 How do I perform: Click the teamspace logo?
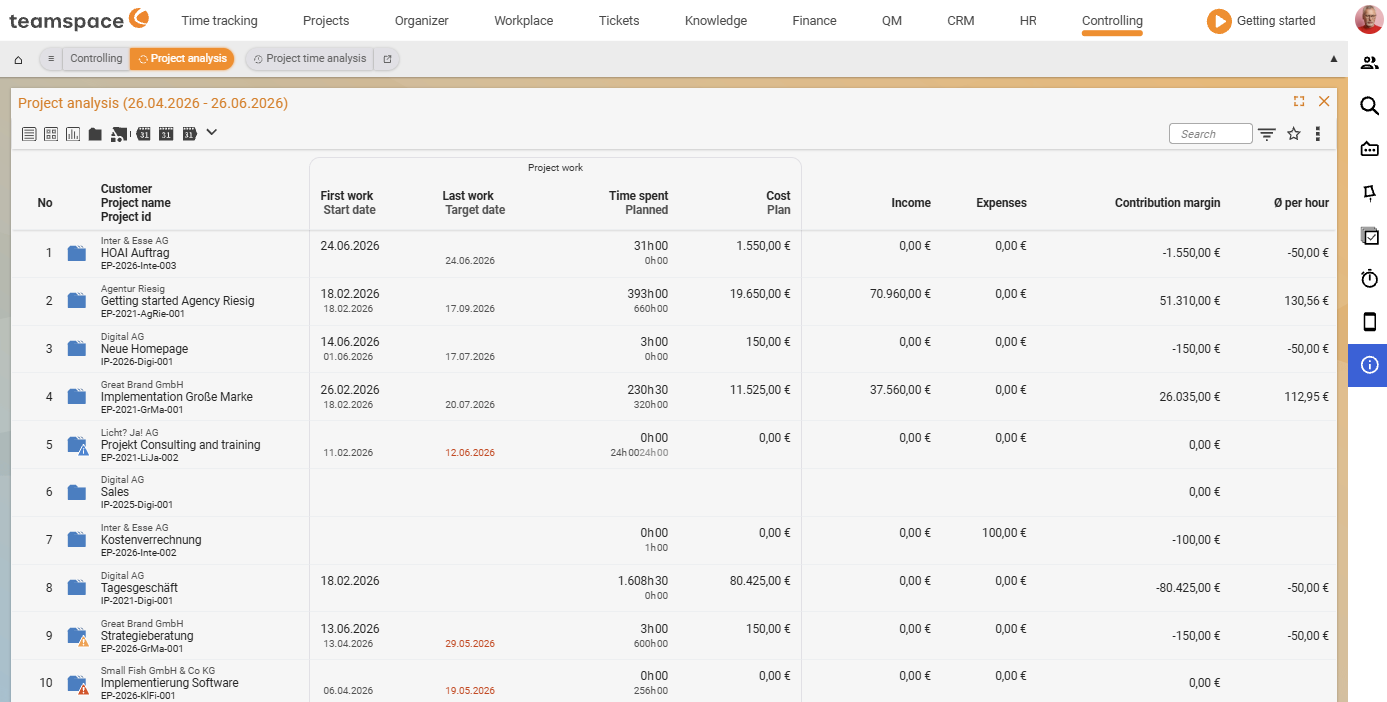(79, 19)
